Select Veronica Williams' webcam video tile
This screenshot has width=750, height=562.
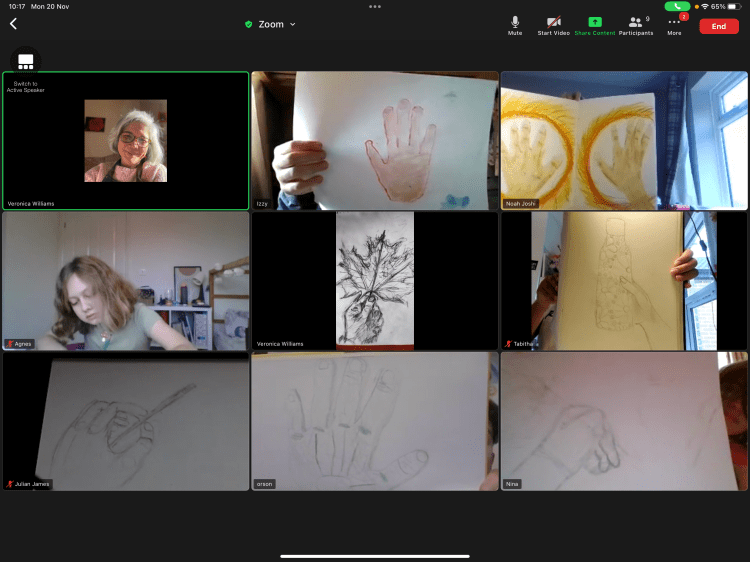click(126, 140)
